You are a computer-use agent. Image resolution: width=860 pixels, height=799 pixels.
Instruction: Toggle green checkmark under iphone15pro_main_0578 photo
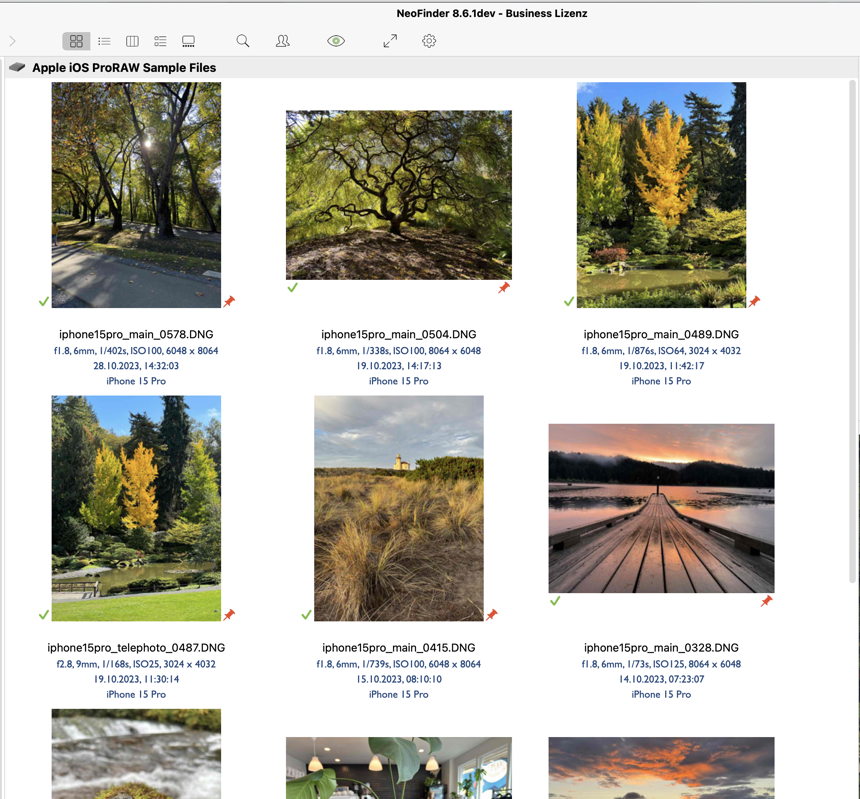tap(43, 301)
